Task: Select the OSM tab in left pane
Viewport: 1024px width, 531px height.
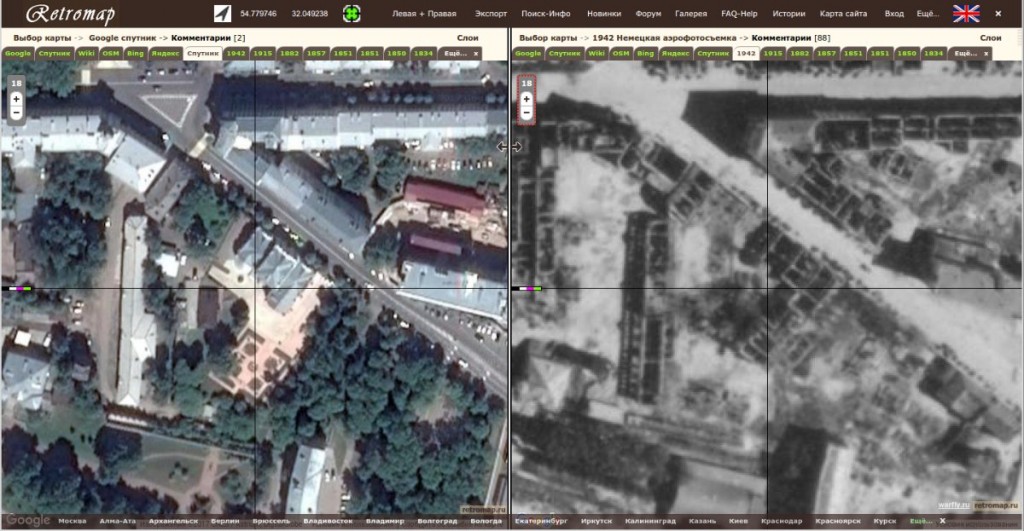Action: [111, 54]
